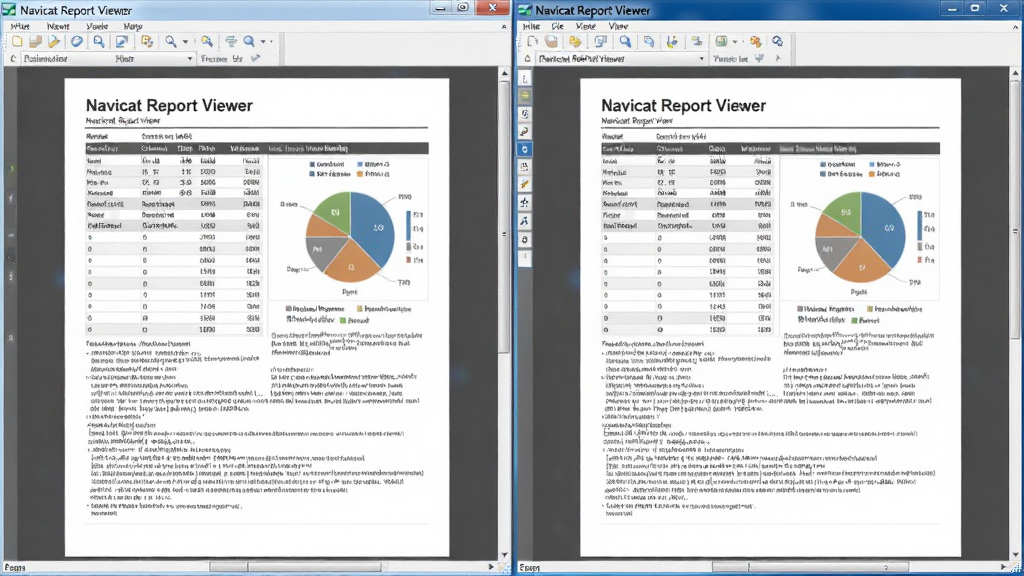Click the horizontal scrollbar right arrow in left window
This screenshot has width=1024, height=576.
tap(491, 567)
